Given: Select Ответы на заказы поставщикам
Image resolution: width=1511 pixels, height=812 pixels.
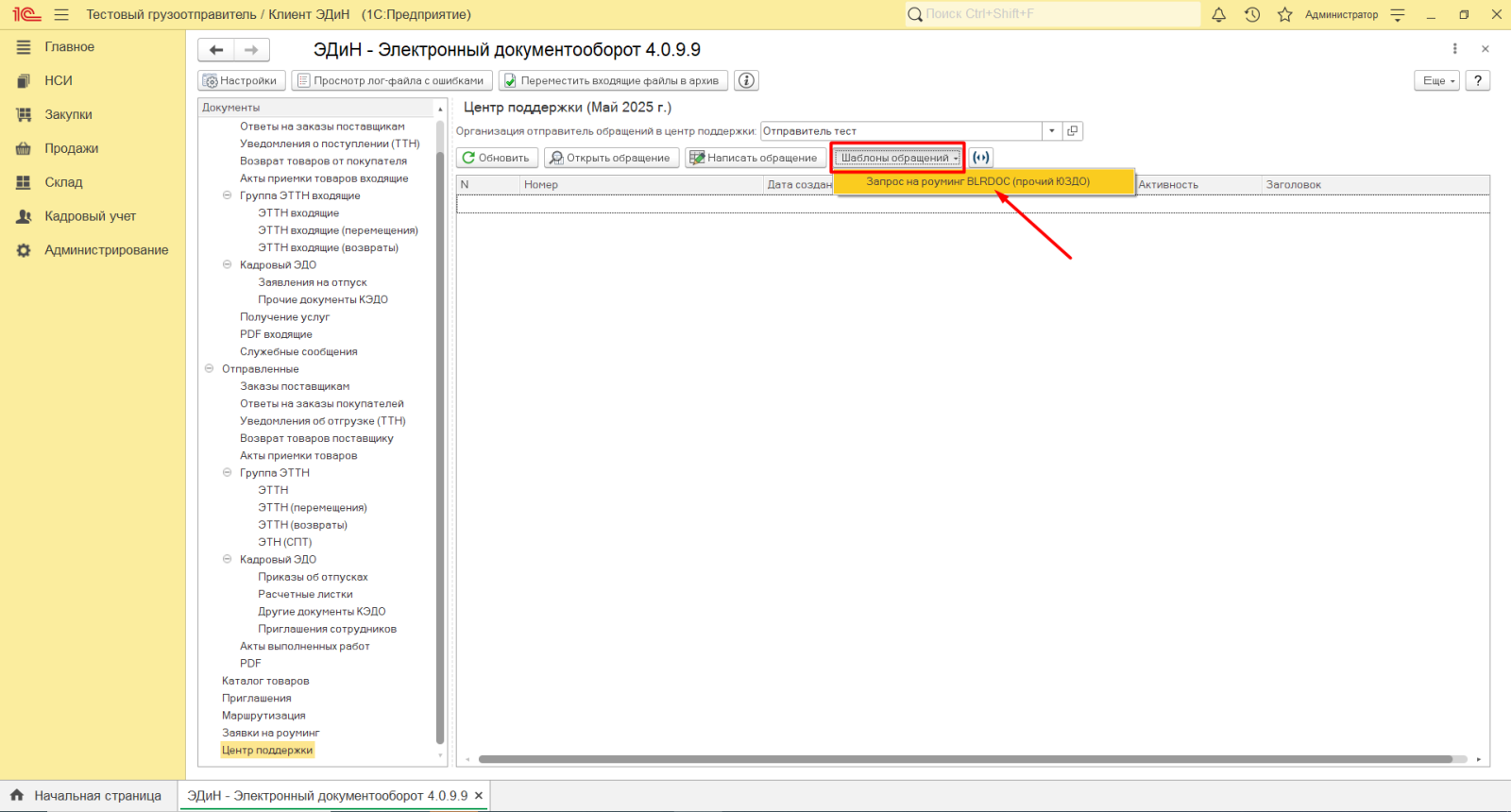Looking at the screenshot, I should pos(322,127).
